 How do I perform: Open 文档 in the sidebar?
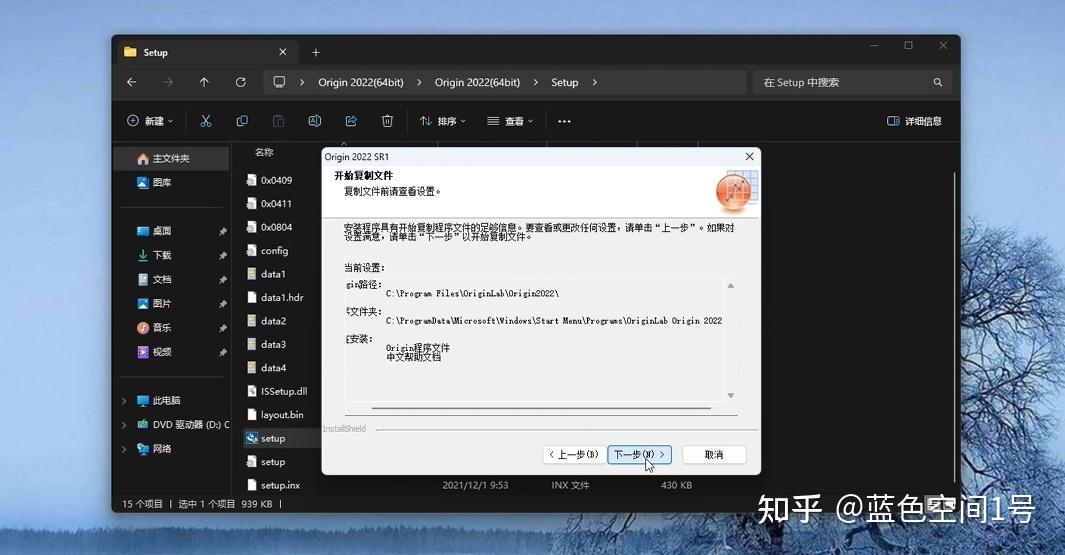point(162,279)
